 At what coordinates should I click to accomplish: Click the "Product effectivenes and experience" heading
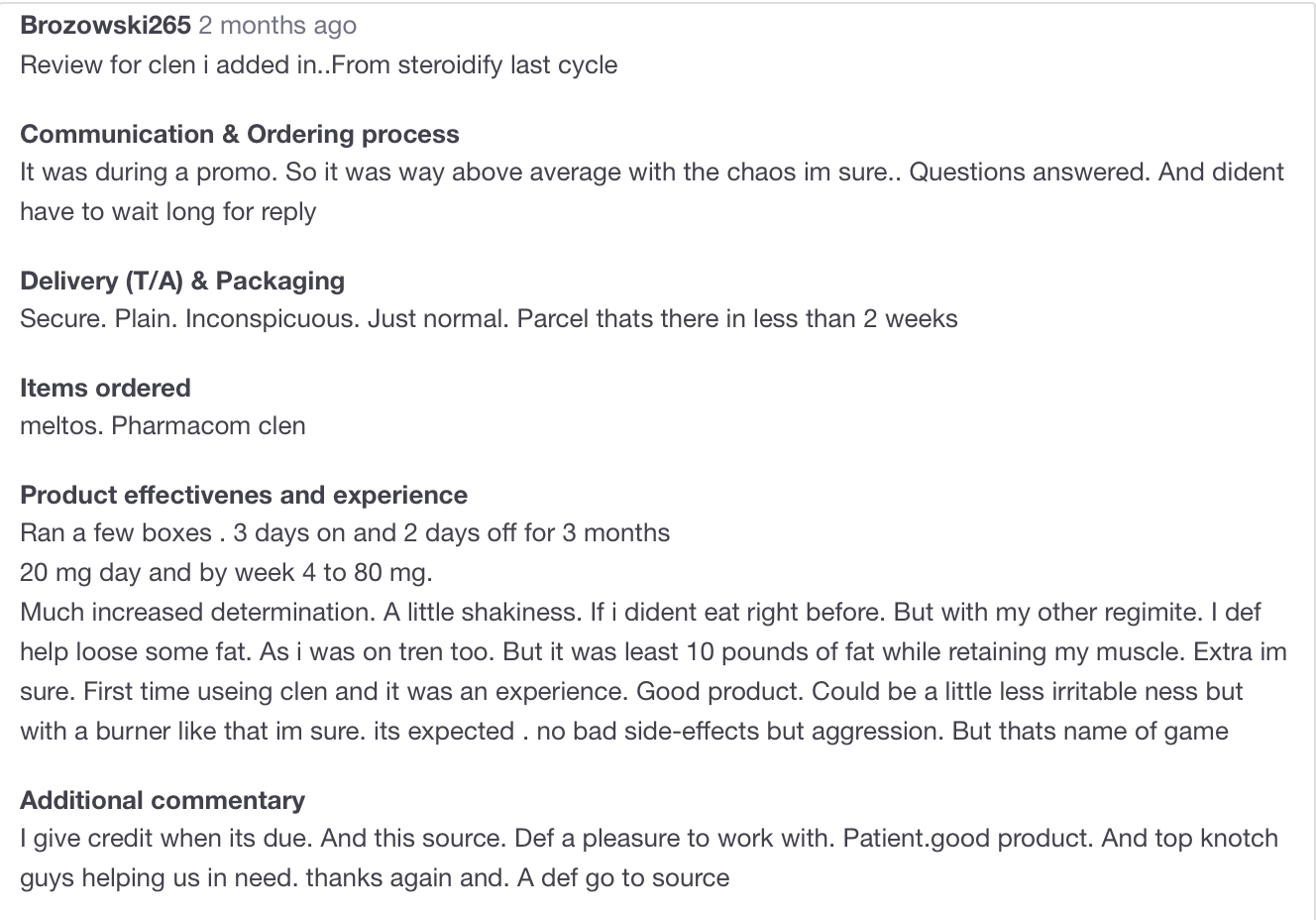point(244,495)
